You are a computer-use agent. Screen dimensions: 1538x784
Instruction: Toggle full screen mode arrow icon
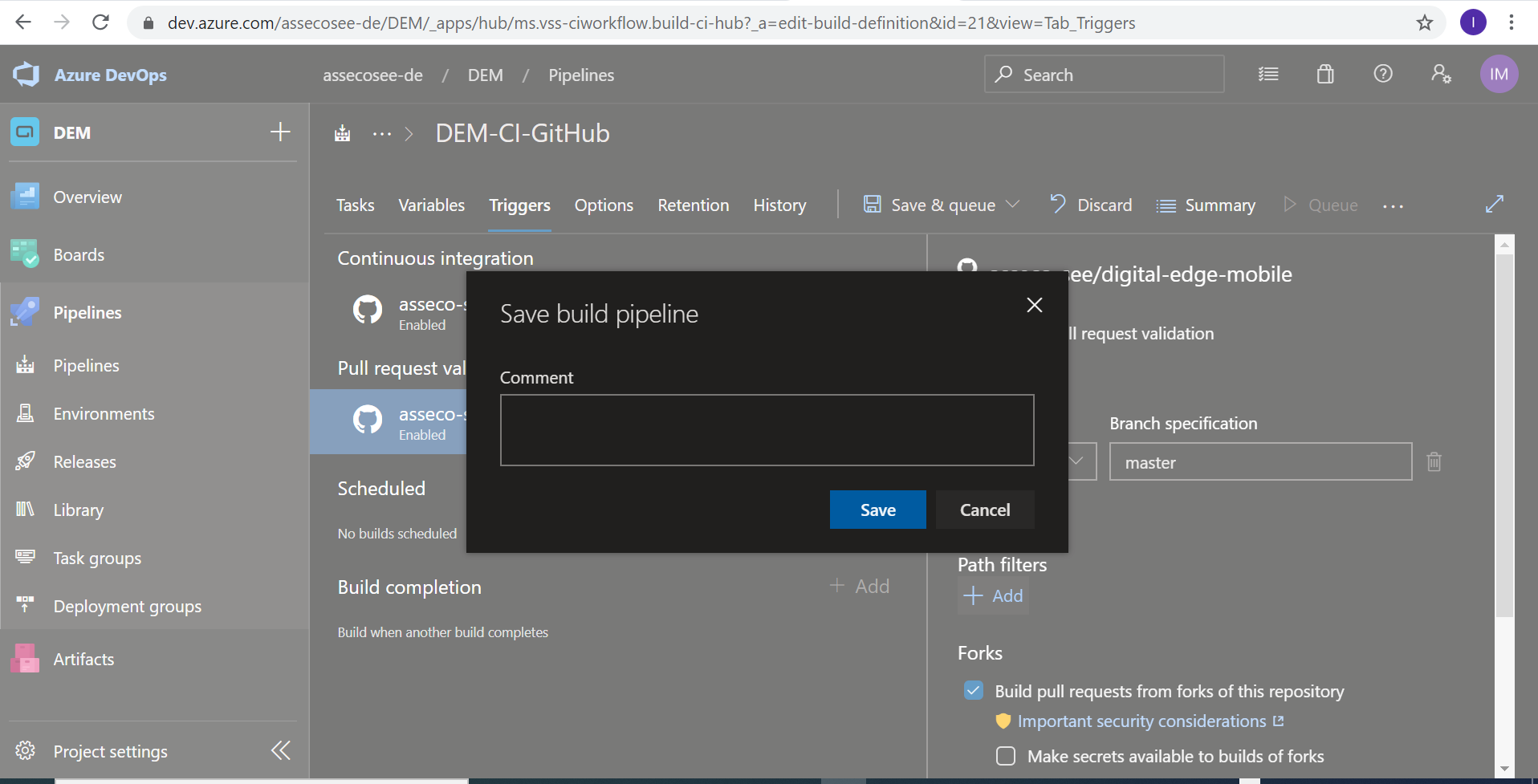point(1494,205)
